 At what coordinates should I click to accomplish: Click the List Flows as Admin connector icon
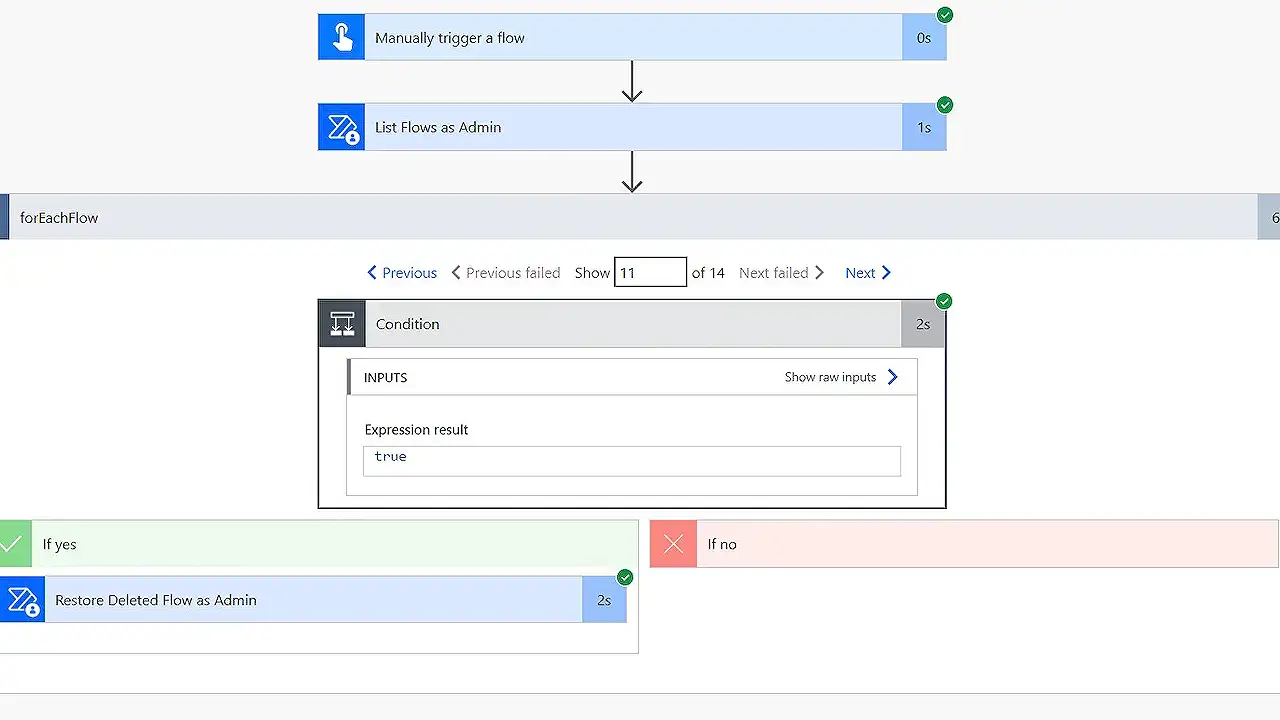click(x=341, y=127)
